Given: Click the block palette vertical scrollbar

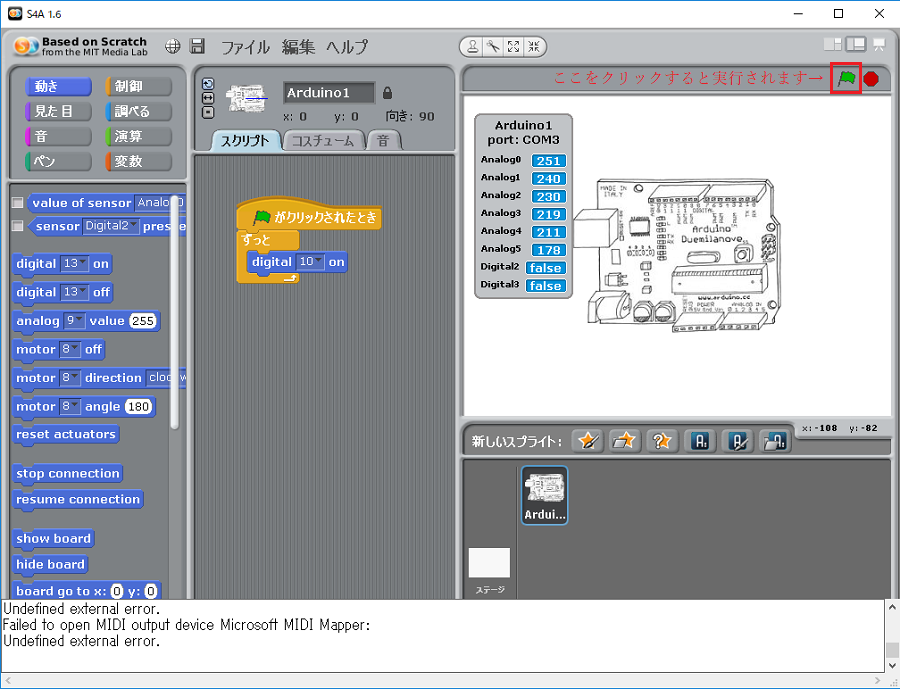Looking at the screenshot, I should (x=175, y=313).
